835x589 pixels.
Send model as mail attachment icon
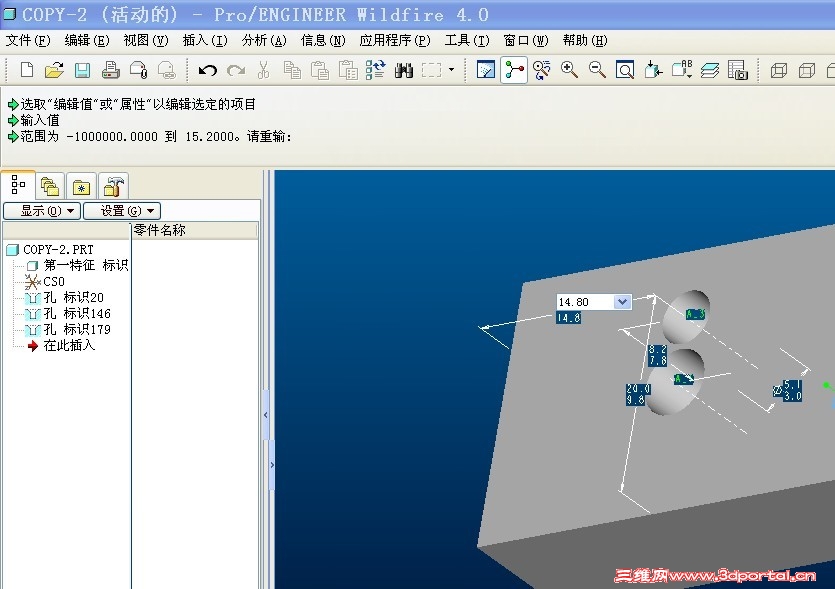pyautogui.click(x=138, y=70)
